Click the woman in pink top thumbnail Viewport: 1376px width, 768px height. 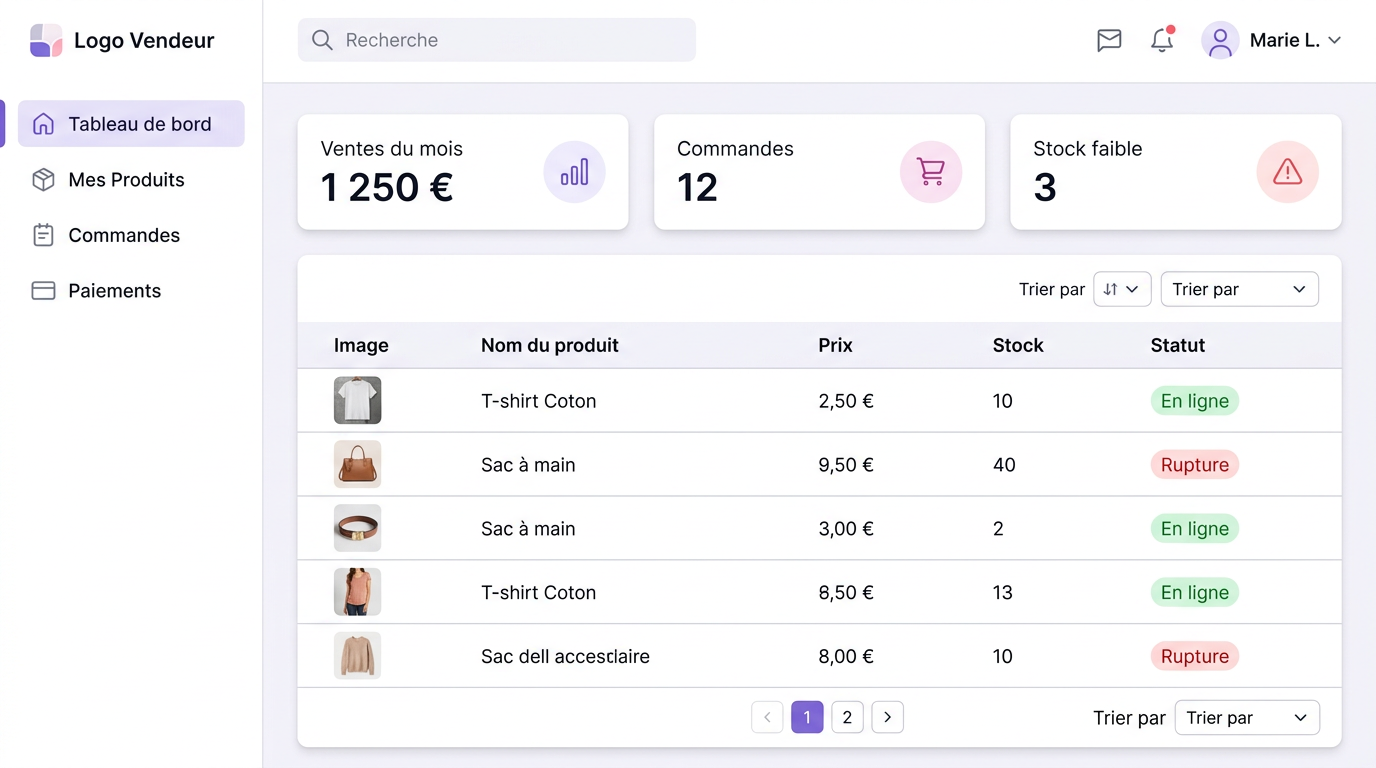pos(357,592)
